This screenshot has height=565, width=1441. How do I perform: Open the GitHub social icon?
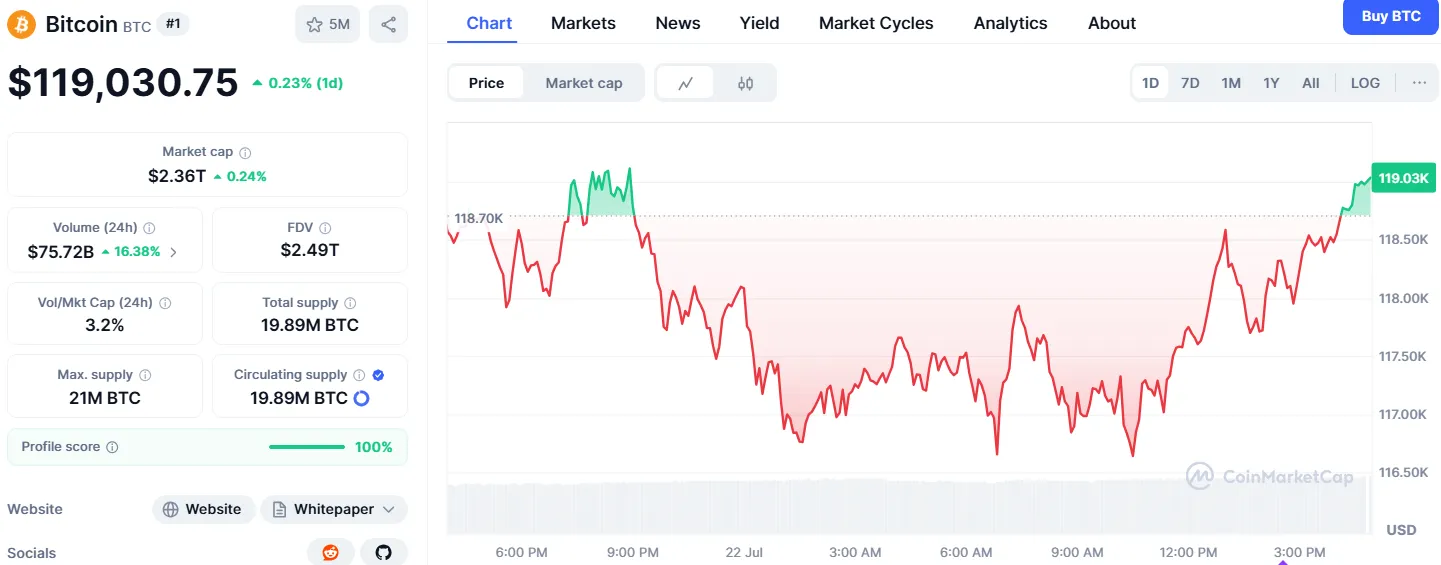coord(383,552)
